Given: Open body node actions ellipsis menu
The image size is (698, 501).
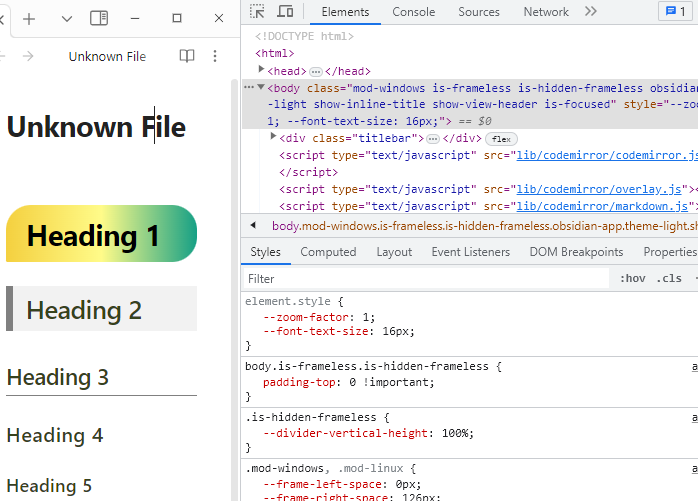Looking at the screenshot, I should (x=249, y=87).
